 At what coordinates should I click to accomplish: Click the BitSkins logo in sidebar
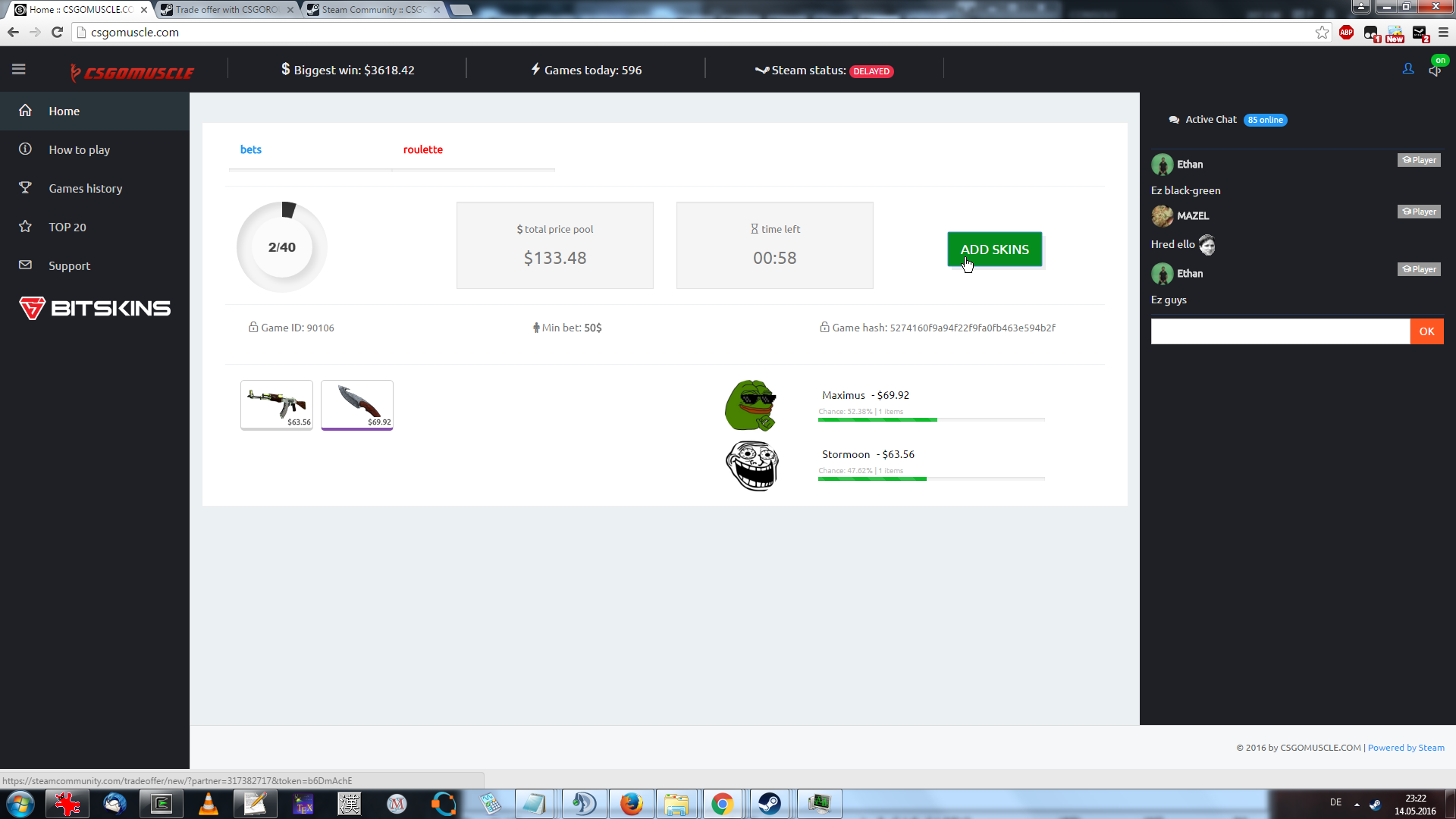point(95,308)
